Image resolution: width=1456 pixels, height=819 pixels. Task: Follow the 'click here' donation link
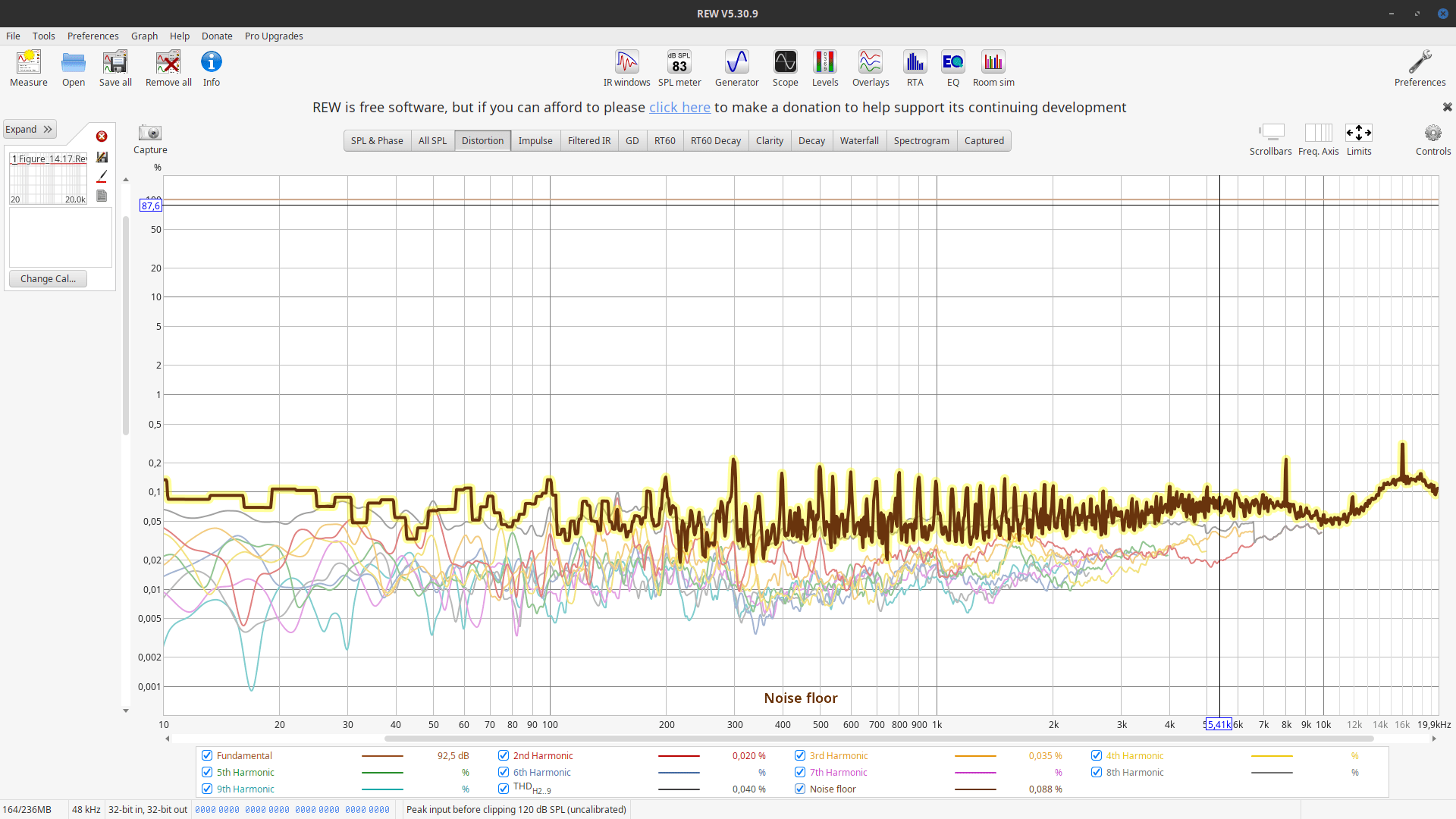(x=679, y=107)
